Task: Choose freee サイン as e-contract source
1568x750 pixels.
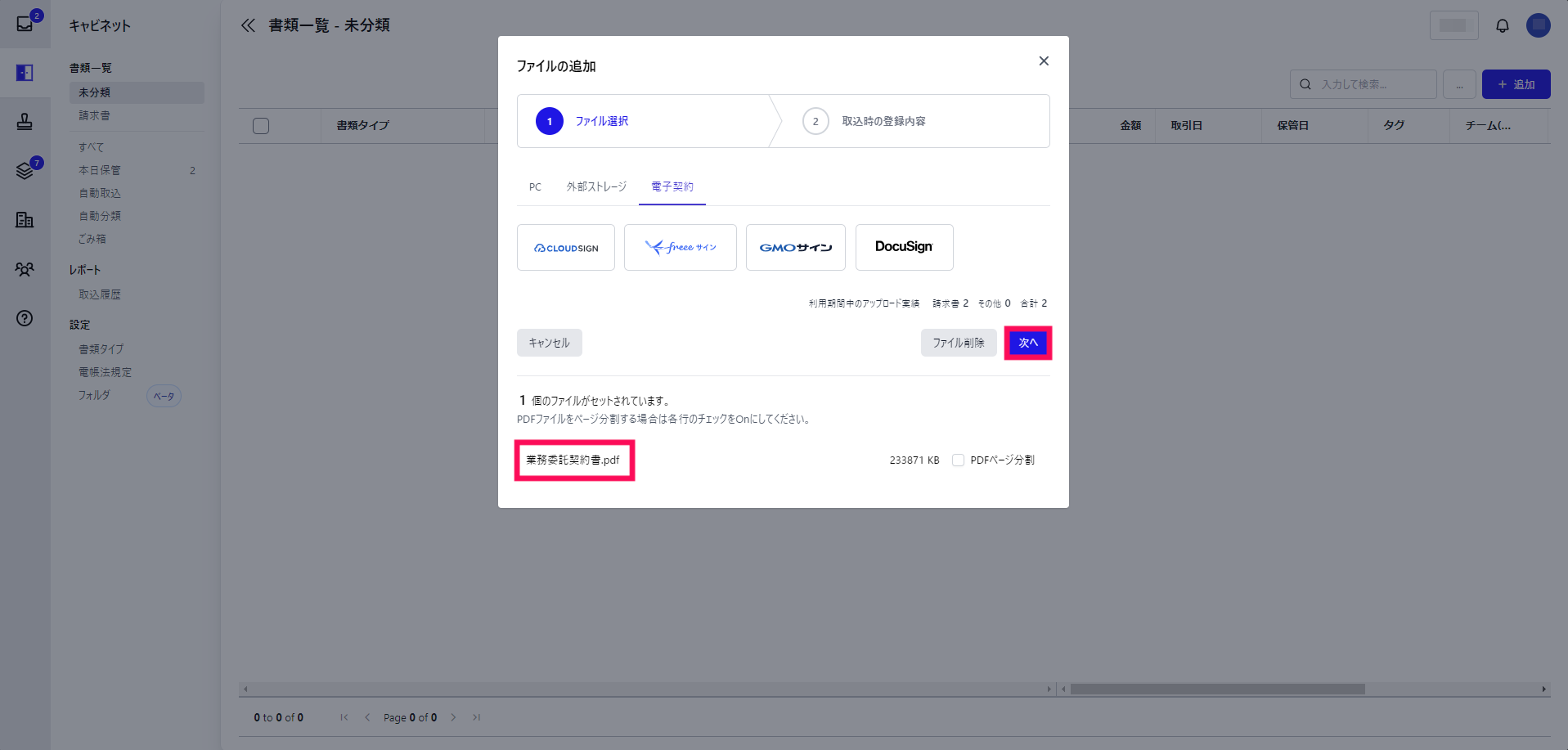Action: (x=681, y=247)
